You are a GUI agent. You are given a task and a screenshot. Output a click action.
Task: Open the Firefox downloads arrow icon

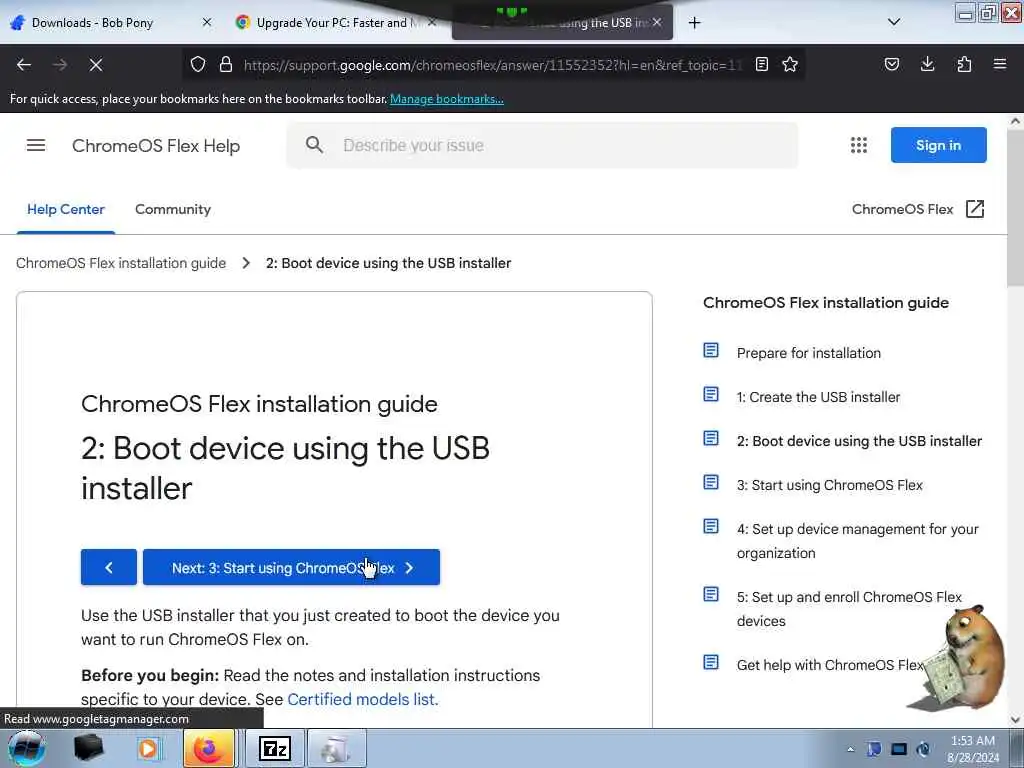[x=927, y=65]
